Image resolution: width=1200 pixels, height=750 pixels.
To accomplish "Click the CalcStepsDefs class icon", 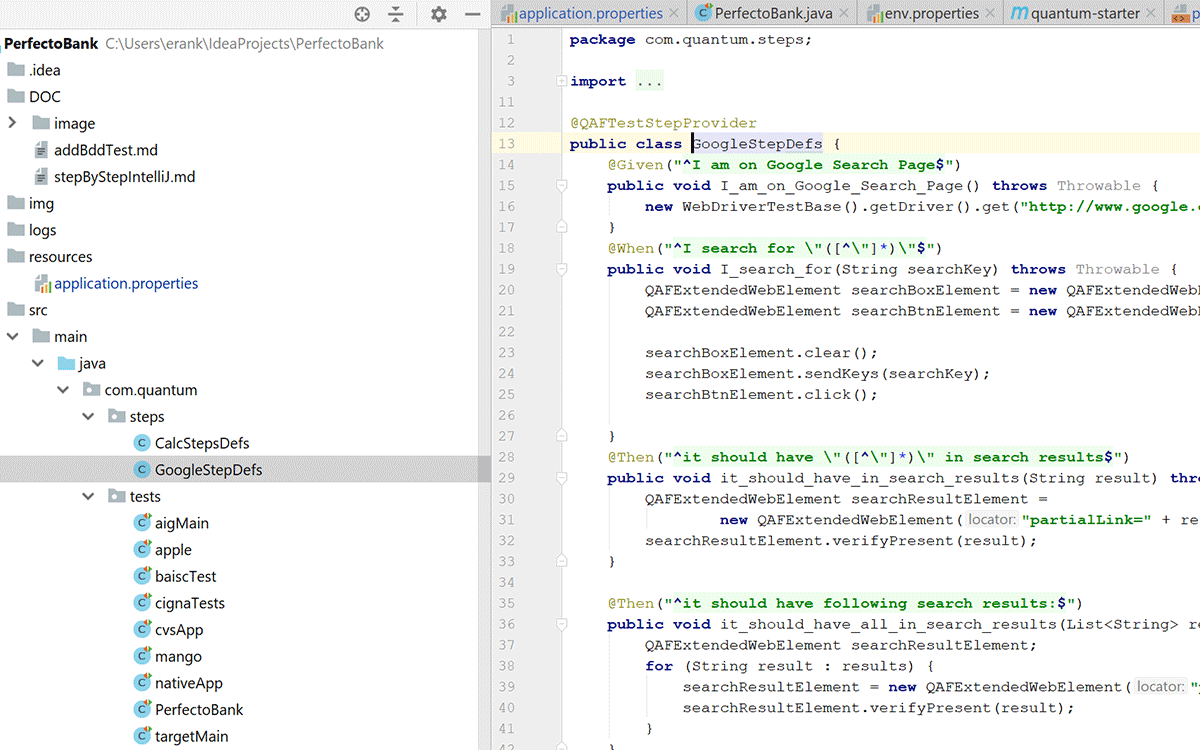I will (x=142, y=443).
